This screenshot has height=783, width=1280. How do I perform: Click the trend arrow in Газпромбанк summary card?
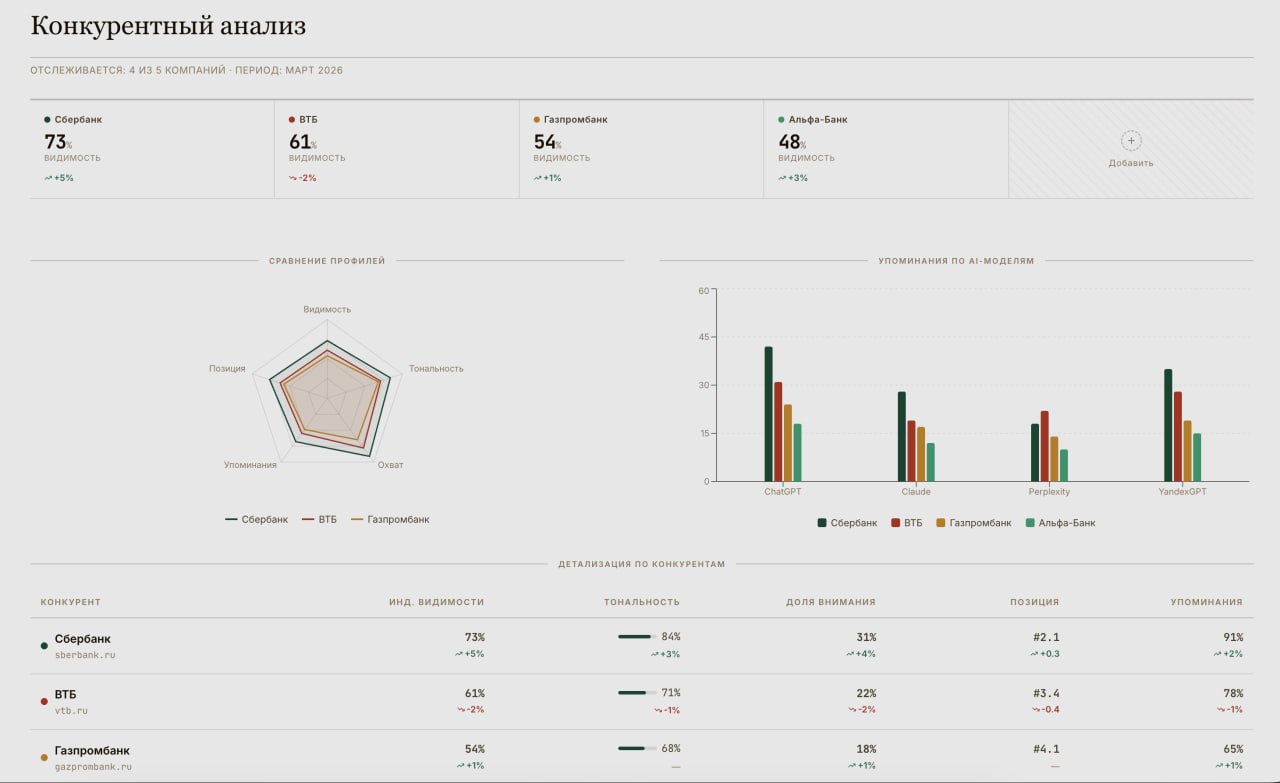(537, 178)
